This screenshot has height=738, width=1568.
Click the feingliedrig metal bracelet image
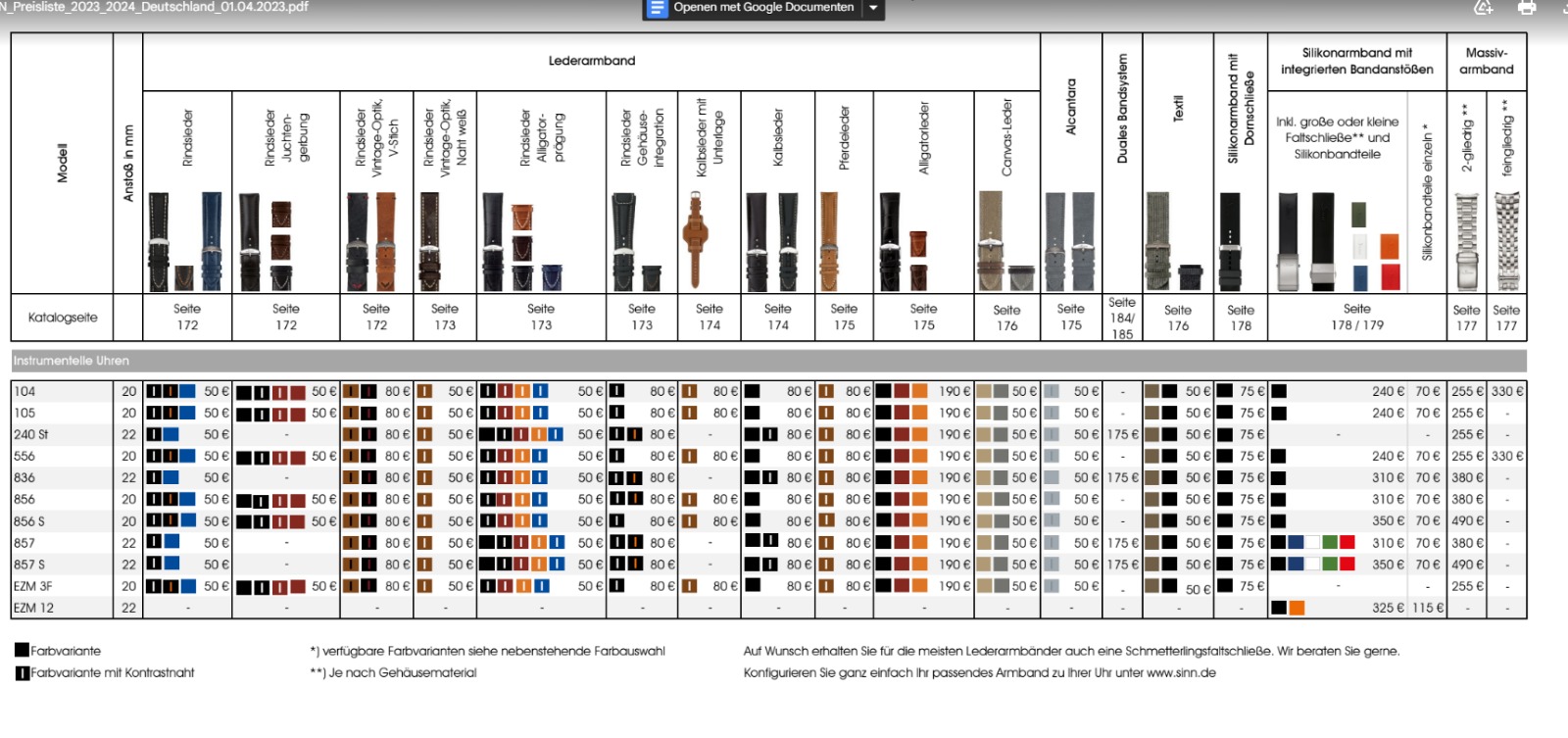click(1506, 241)
